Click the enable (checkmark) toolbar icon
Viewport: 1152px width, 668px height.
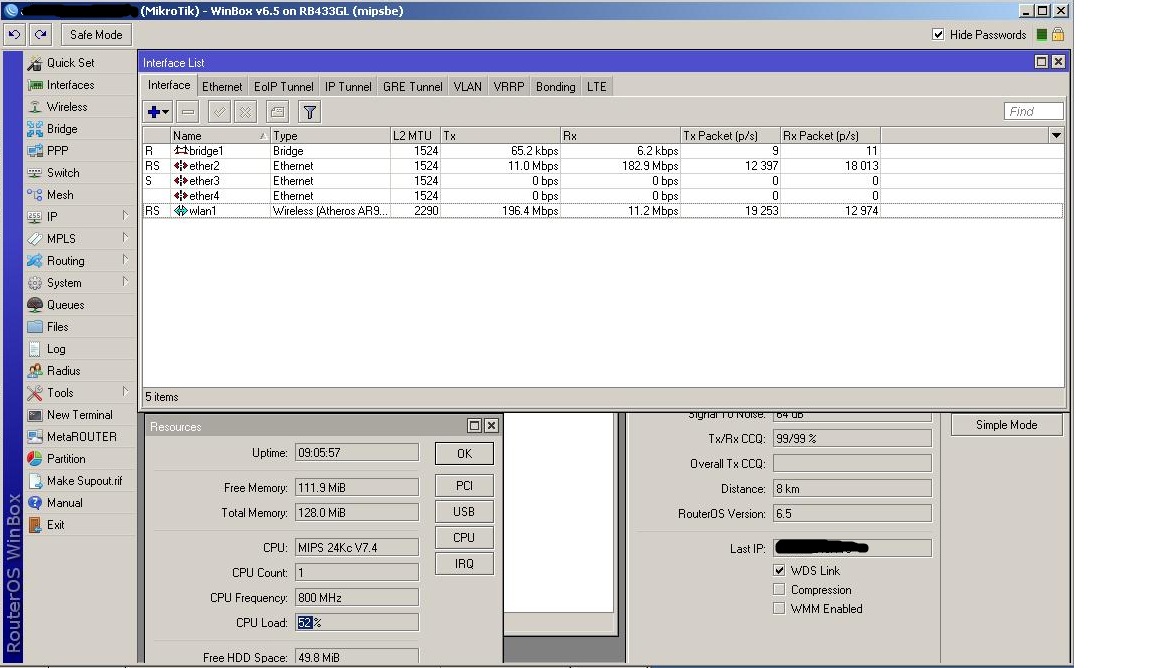219,112
